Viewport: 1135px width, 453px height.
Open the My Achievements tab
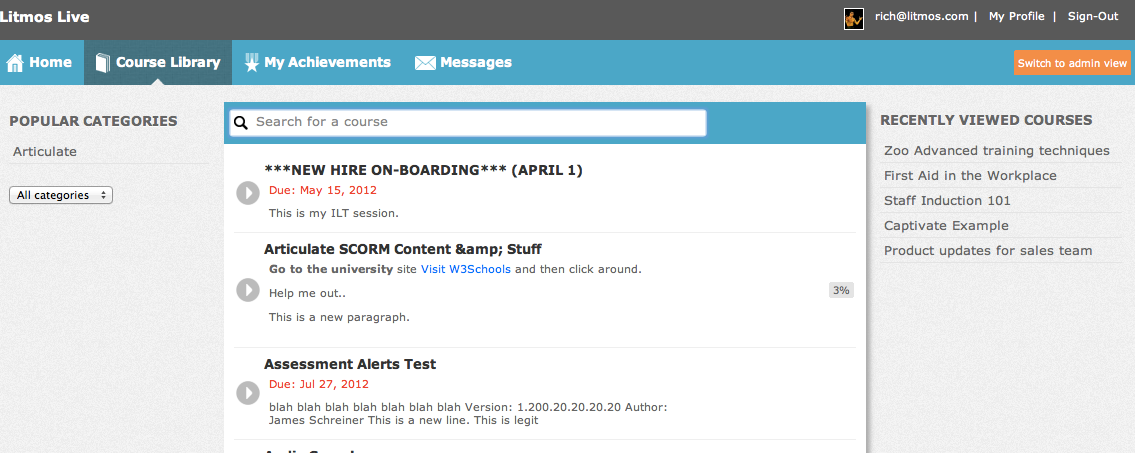point(317,63)
